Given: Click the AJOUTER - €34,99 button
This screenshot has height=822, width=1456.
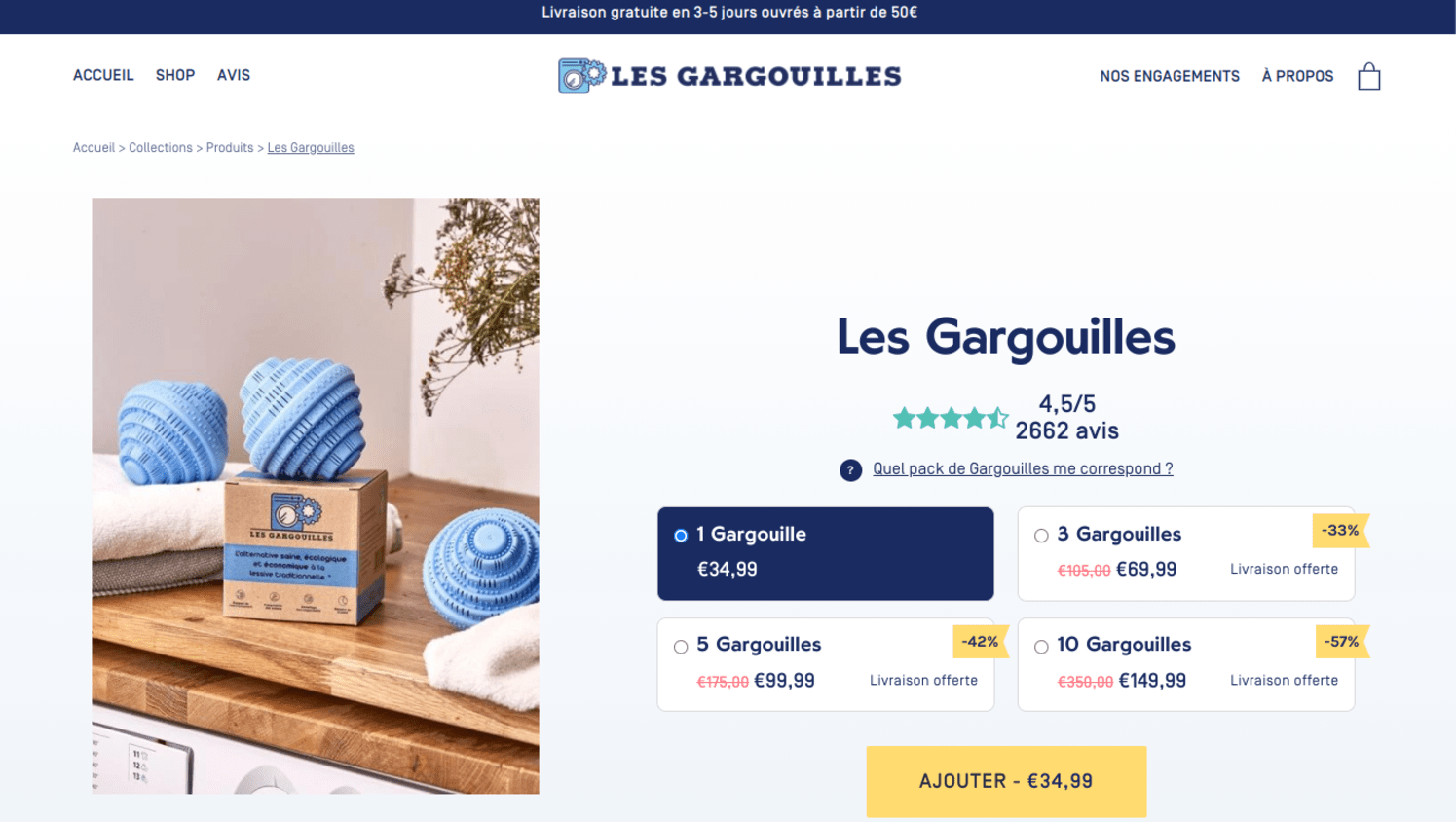Looking at the screenshot, I should (x=1006, y=781).
